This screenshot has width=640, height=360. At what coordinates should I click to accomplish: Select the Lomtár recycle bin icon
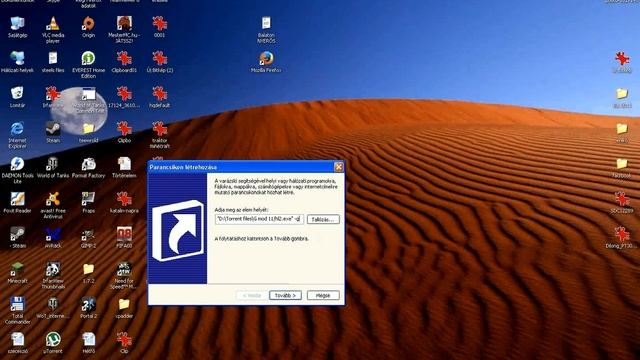point(17,94)
